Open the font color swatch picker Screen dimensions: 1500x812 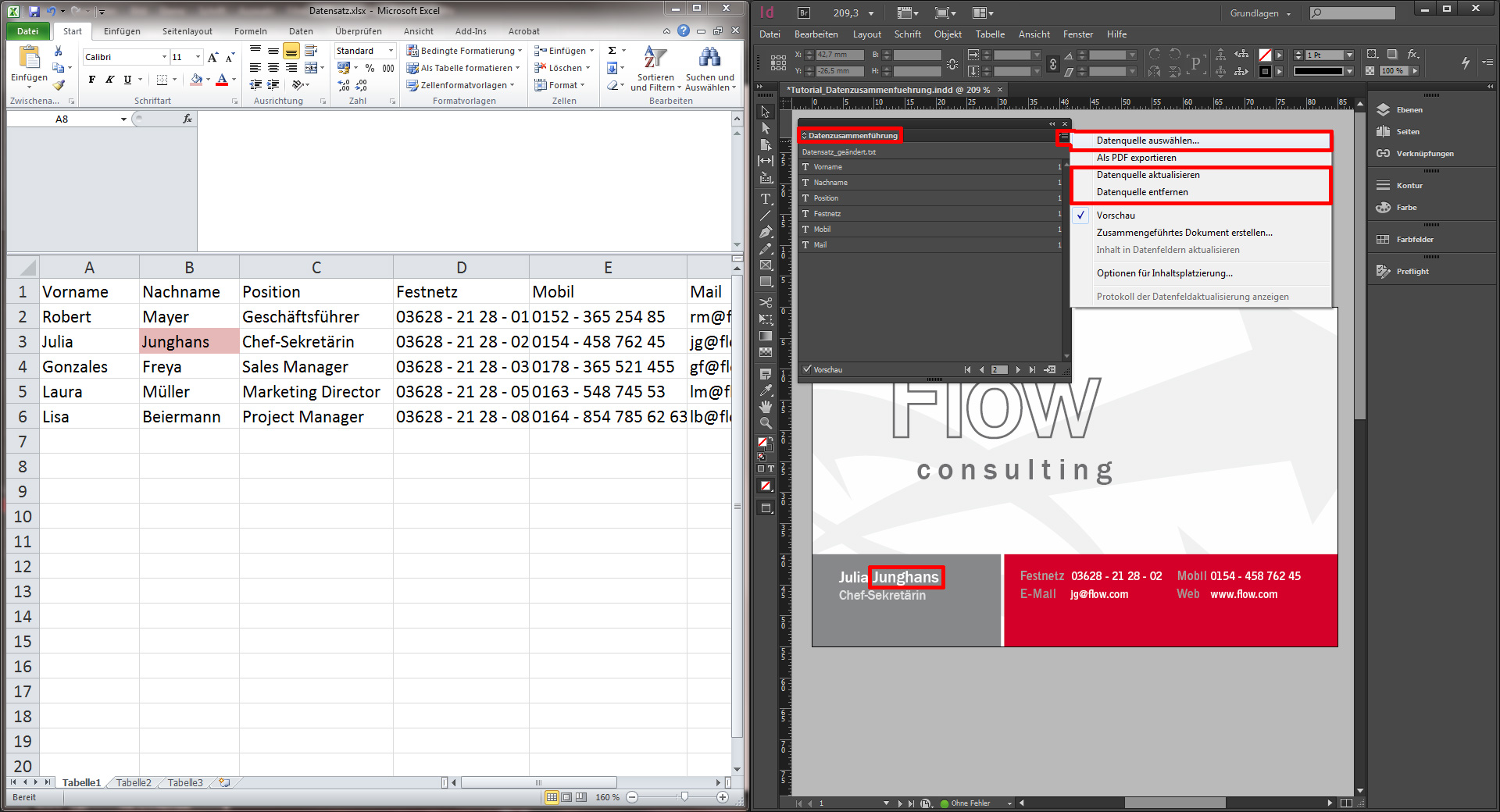point(233,79)
